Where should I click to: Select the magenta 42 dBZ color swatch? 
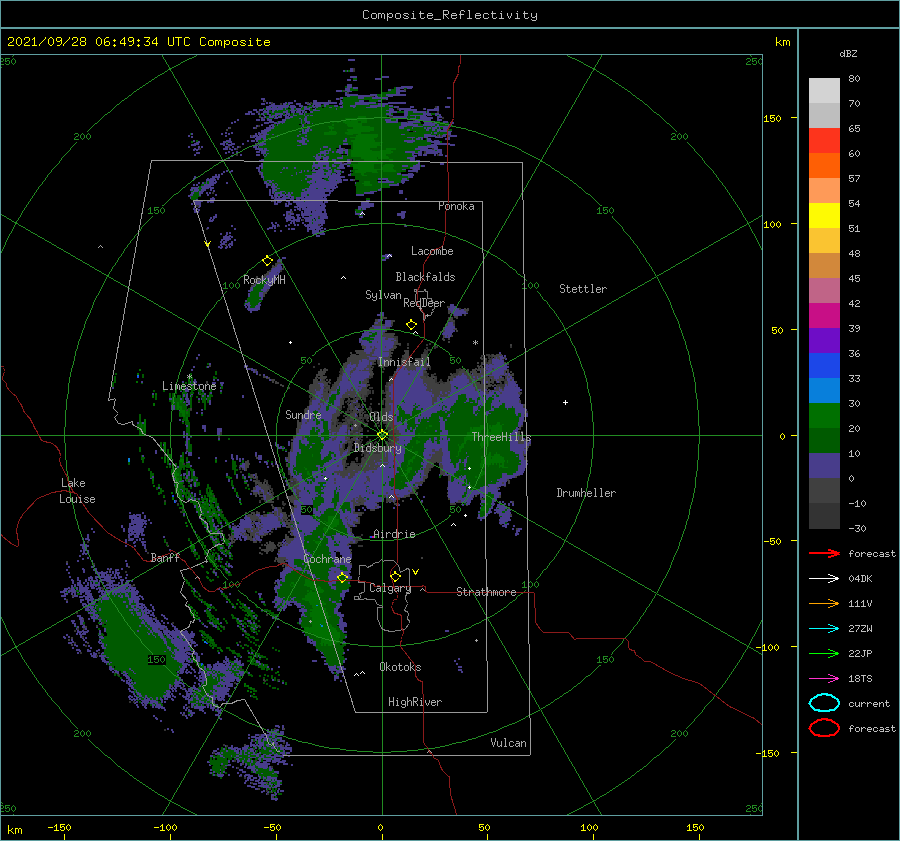824,315
